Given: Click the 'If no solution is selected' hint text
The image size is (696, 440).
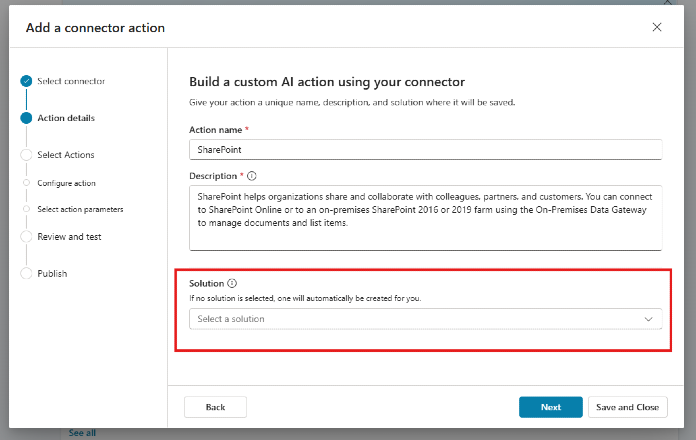Looking at the screenshot, I should (x=305, y=298).
